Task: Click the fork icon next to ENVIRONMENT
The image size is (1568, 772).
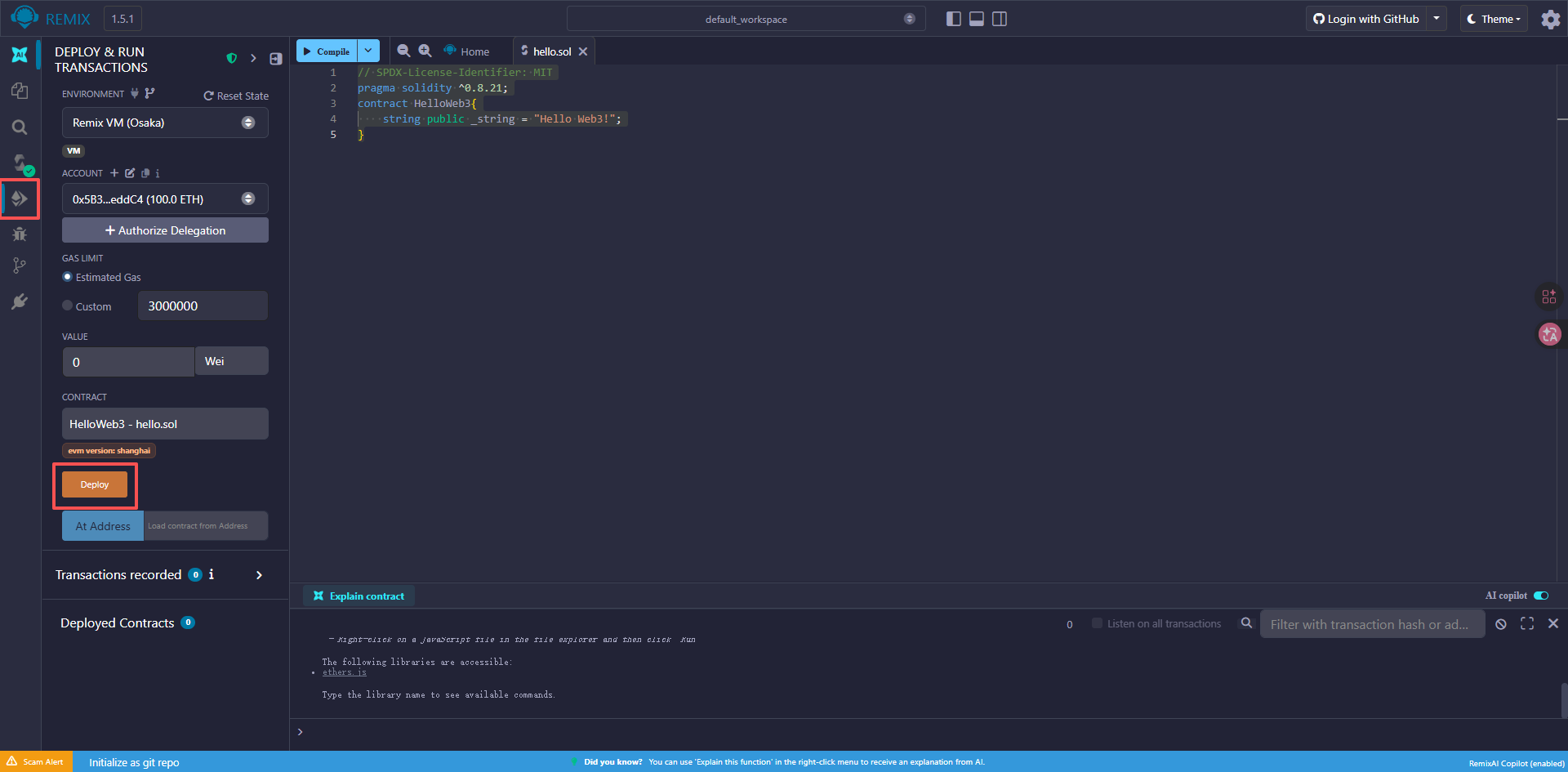Action: [149, 93]
